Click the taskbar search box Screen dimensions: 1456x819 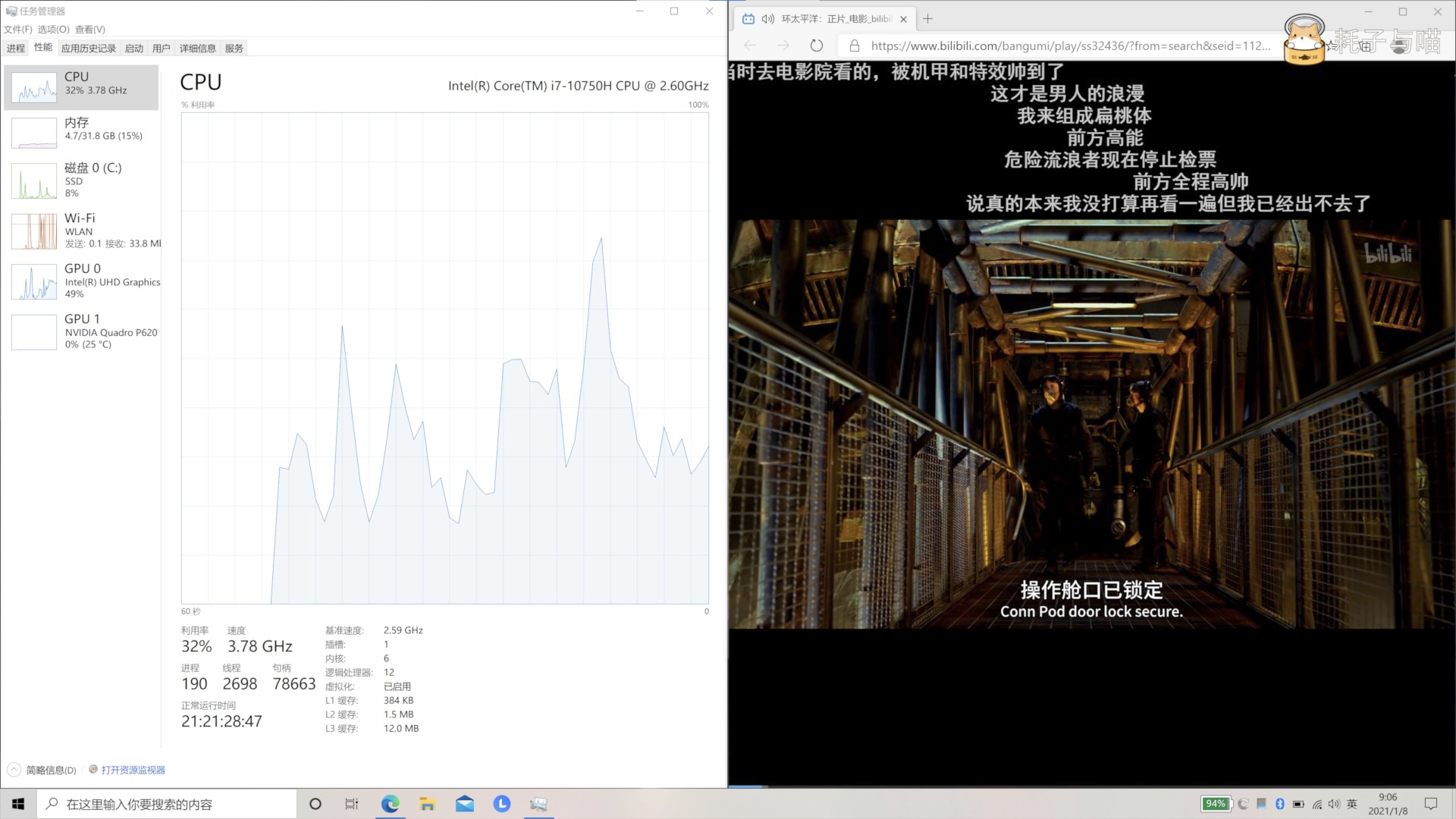(x=167, y=804)
